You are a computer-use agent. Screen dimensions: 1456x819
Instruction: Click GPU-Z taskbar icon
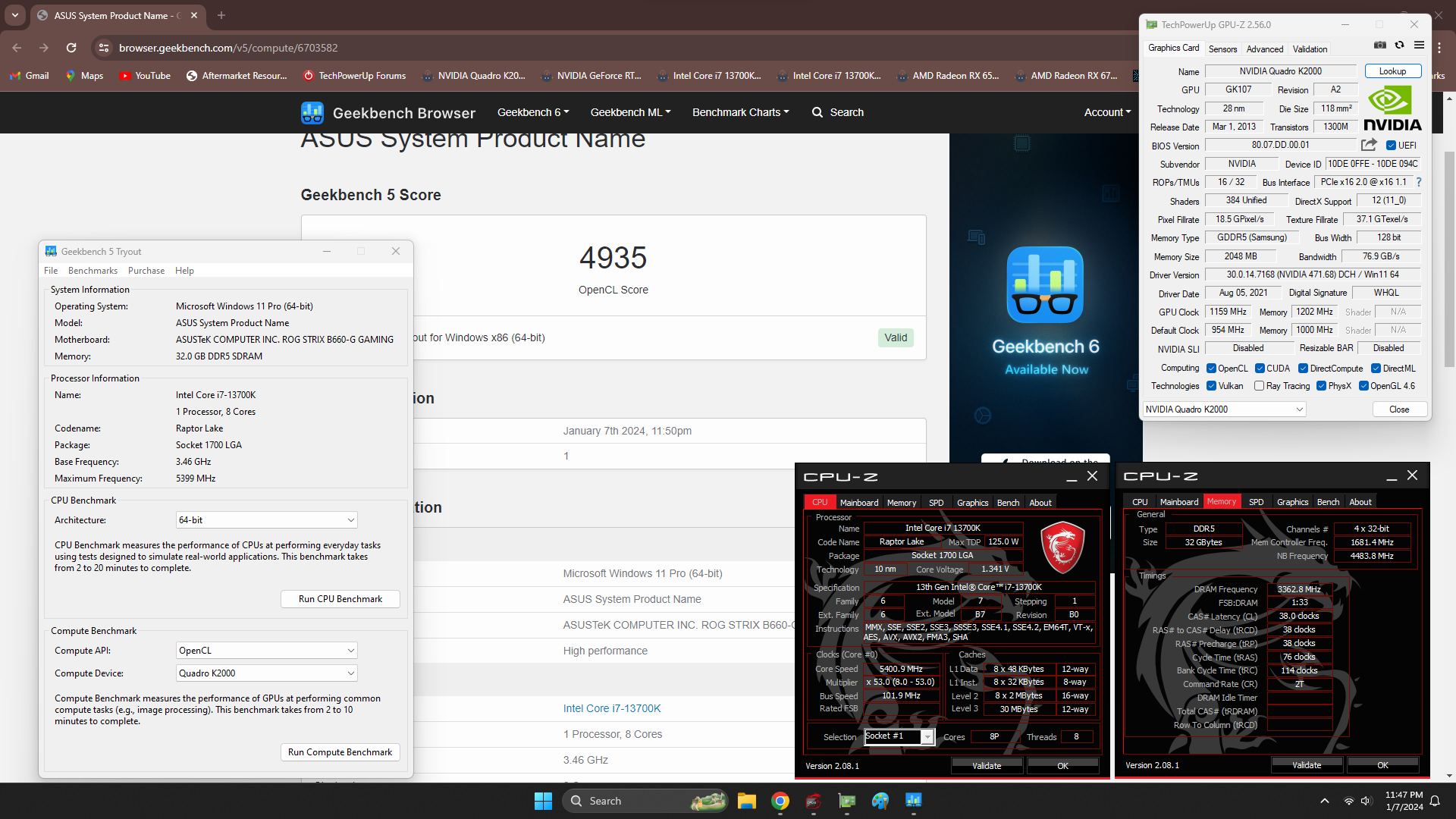[847, 801]
